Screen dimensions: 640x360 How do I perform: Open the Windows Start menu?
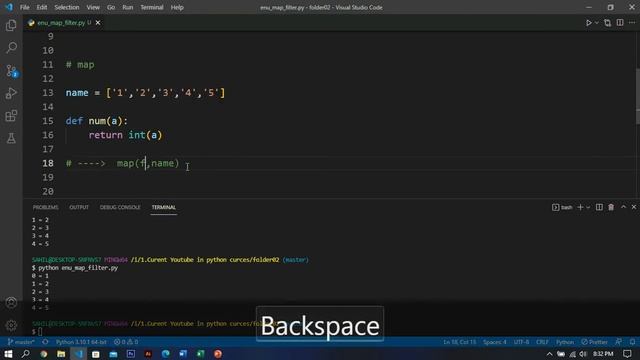(x=8, y=353)
